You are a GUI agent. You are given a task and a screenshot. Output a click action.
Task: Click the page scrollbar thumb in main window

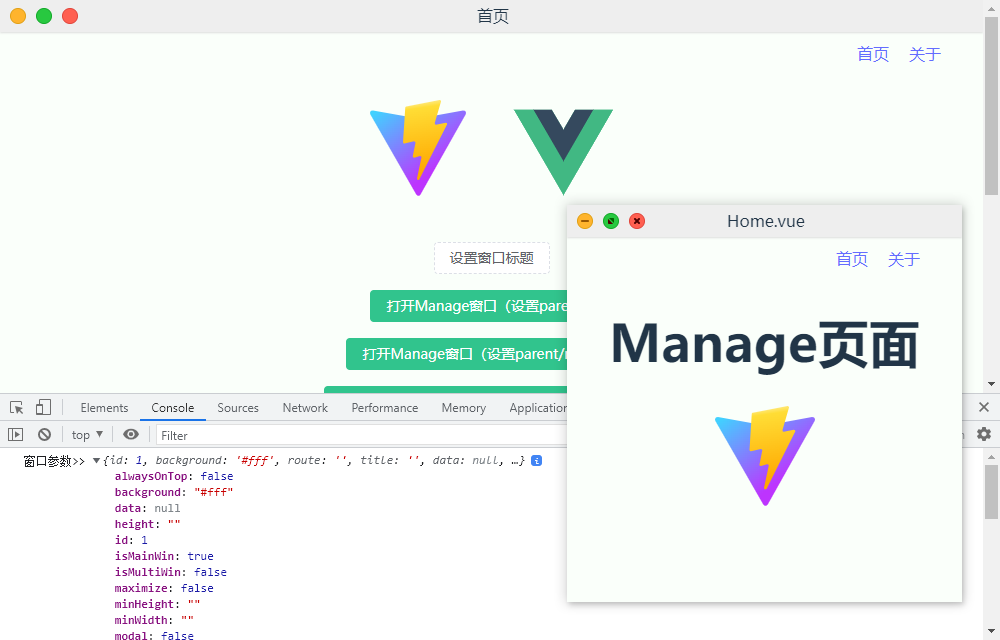tap(991, 106)
